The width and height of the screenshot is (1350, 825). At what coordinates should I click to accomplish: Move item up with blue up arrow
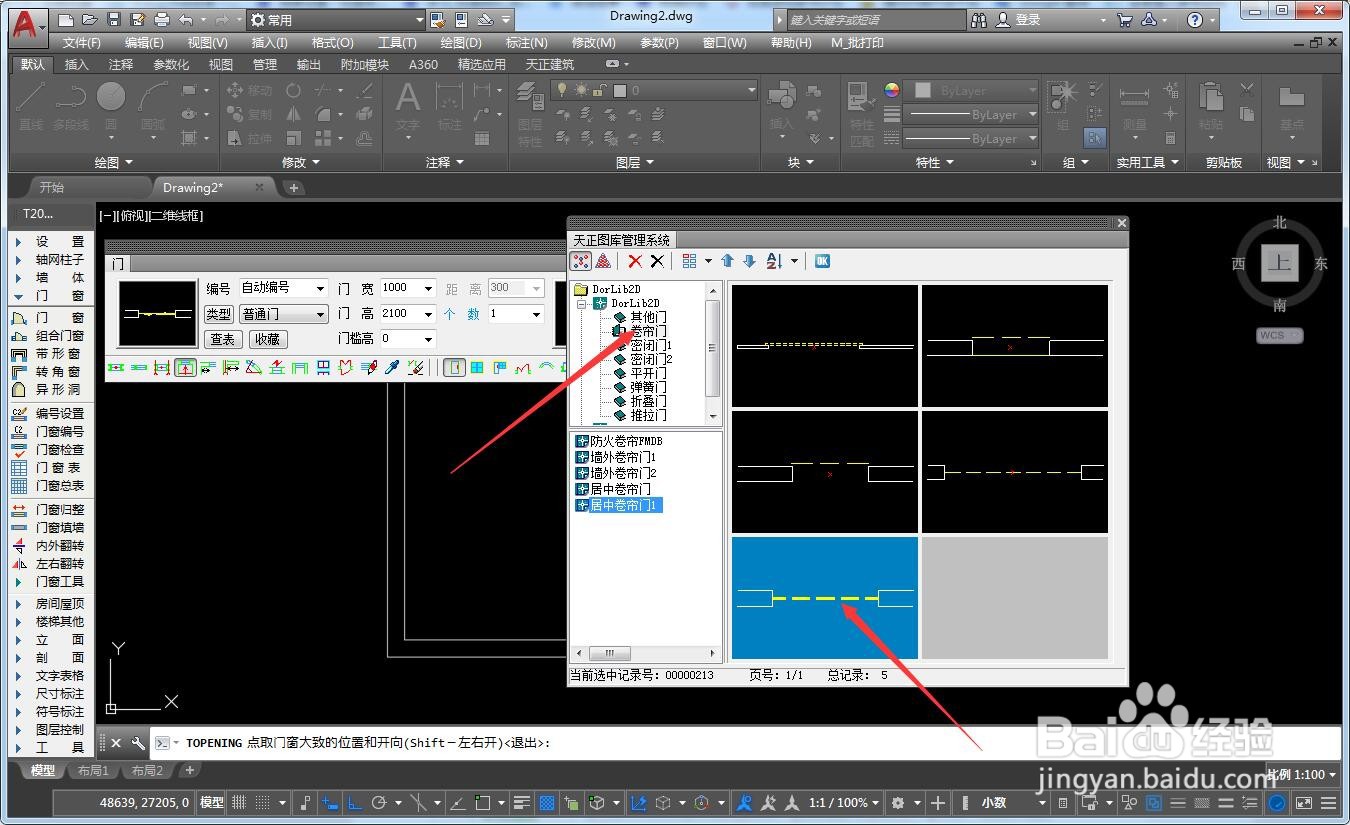(727, 261)
